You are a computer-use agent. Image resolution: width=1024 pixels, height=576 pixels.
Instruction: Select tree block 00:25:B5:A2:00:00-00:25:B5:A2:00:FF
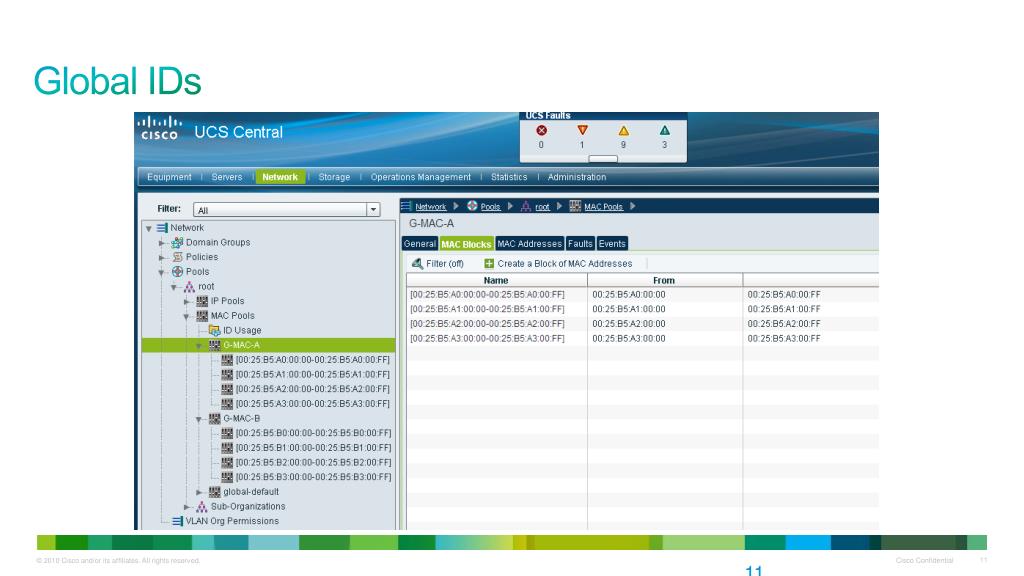312,389
